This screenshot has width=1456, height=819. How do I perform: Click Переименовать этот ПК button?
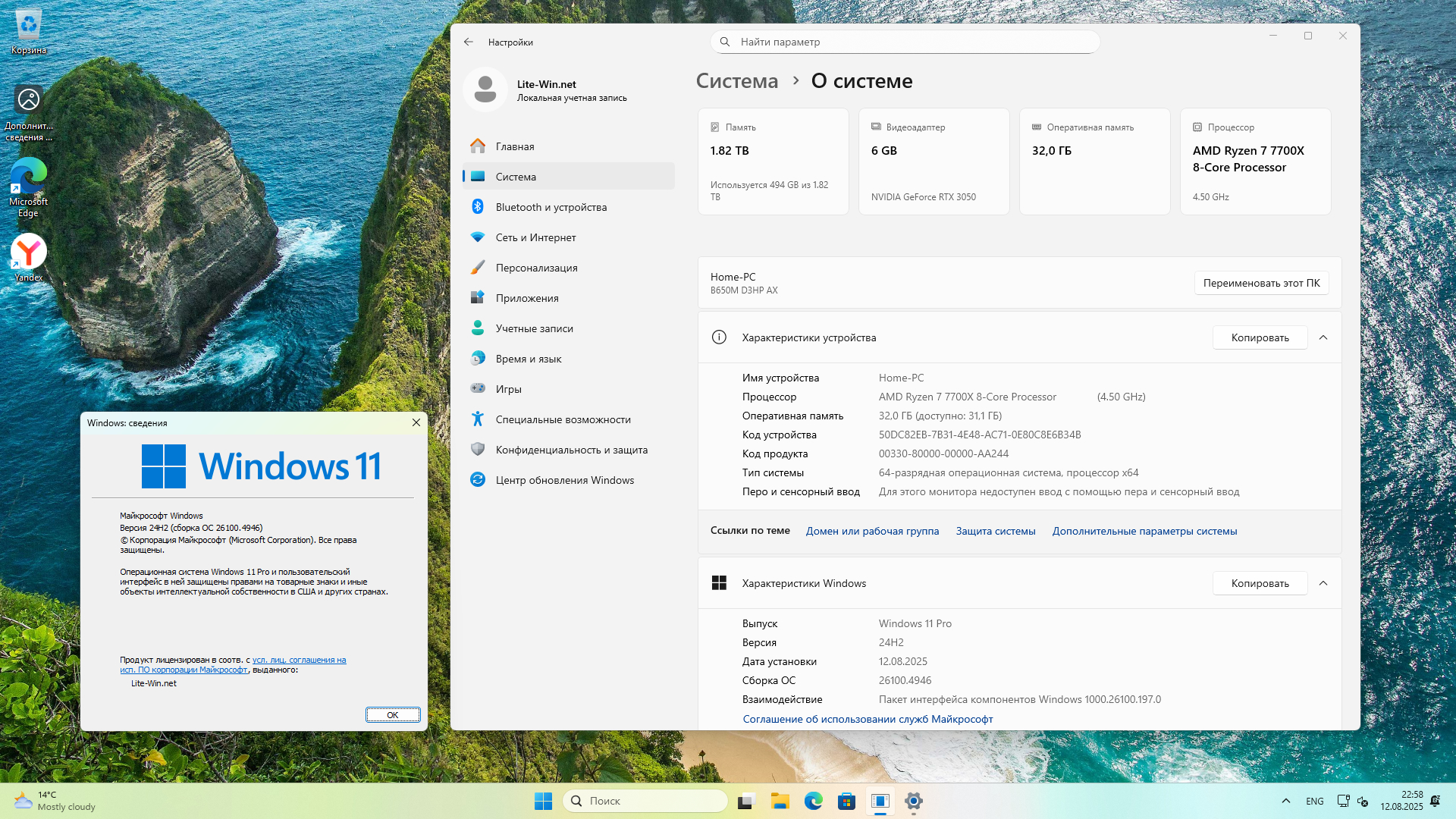1261,283
